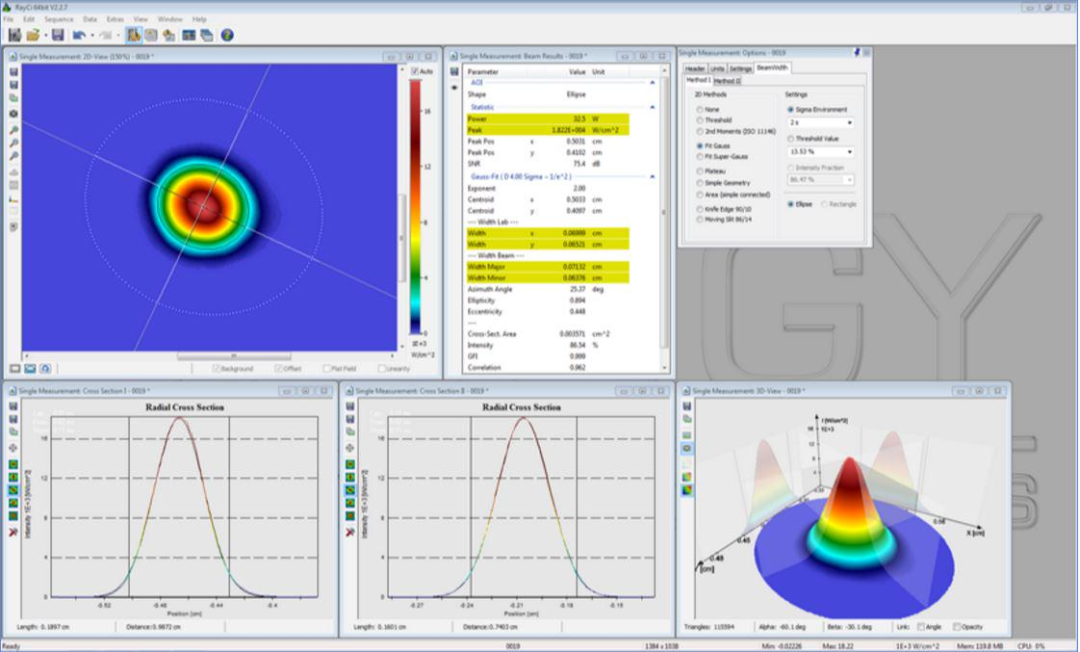Click the open folder icon in main toolbar

tap(34, 35)
